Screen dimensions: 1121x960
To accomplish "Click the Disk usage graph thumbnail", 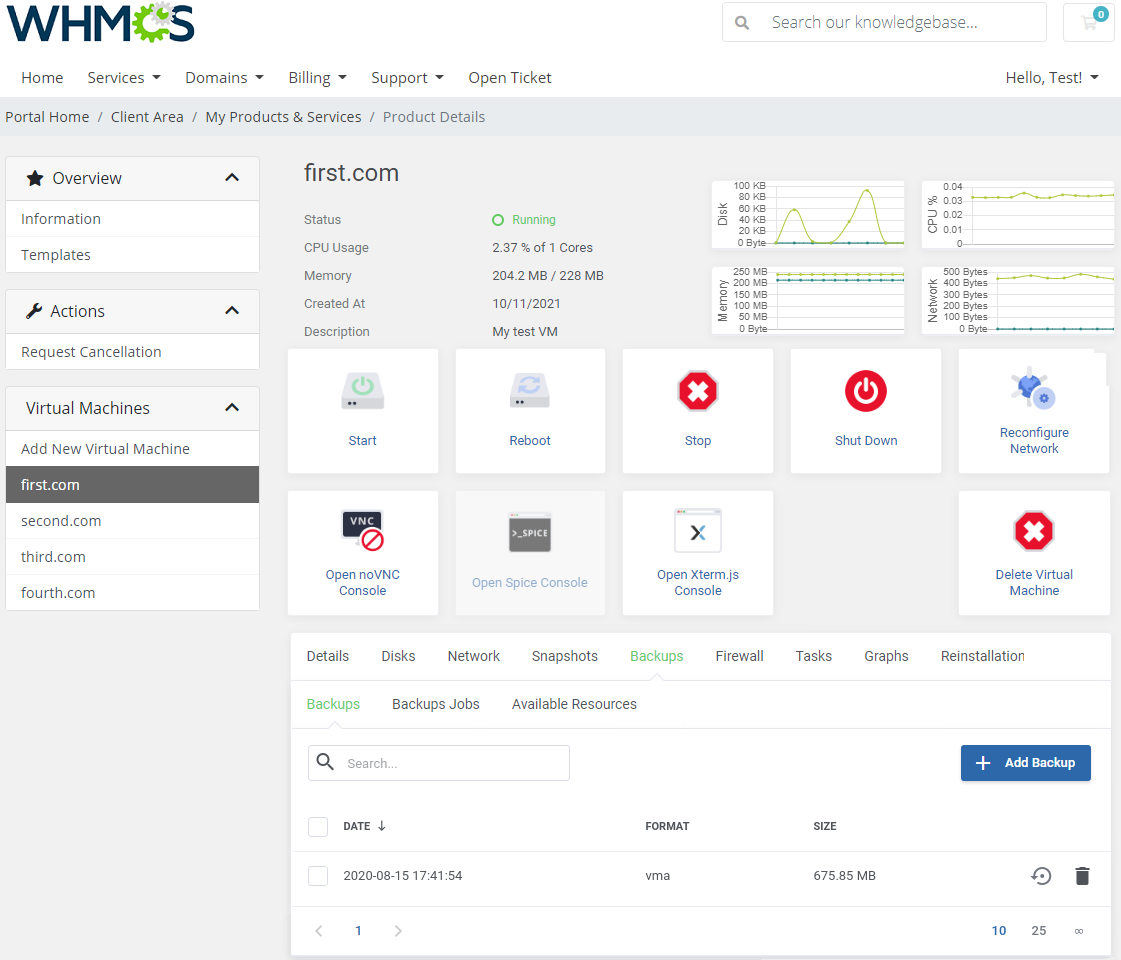I will click(808, 214).
